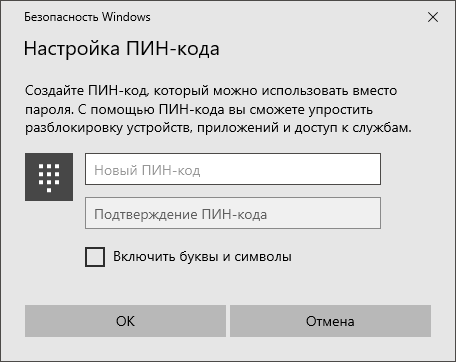Close the Безопасность Windows dialog

coord(433,17)
